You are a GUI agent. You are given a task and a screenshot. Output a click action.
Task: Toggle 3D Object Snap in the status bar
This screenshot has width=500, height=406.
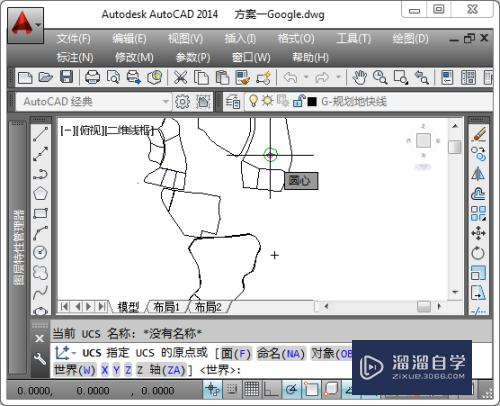coord(331,389)
